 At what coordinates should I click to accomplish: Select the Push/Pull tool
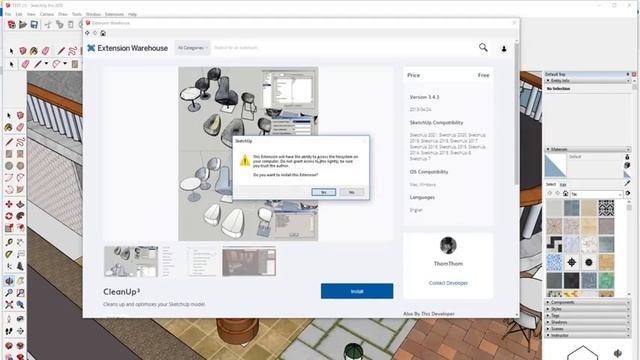(20, 204)
